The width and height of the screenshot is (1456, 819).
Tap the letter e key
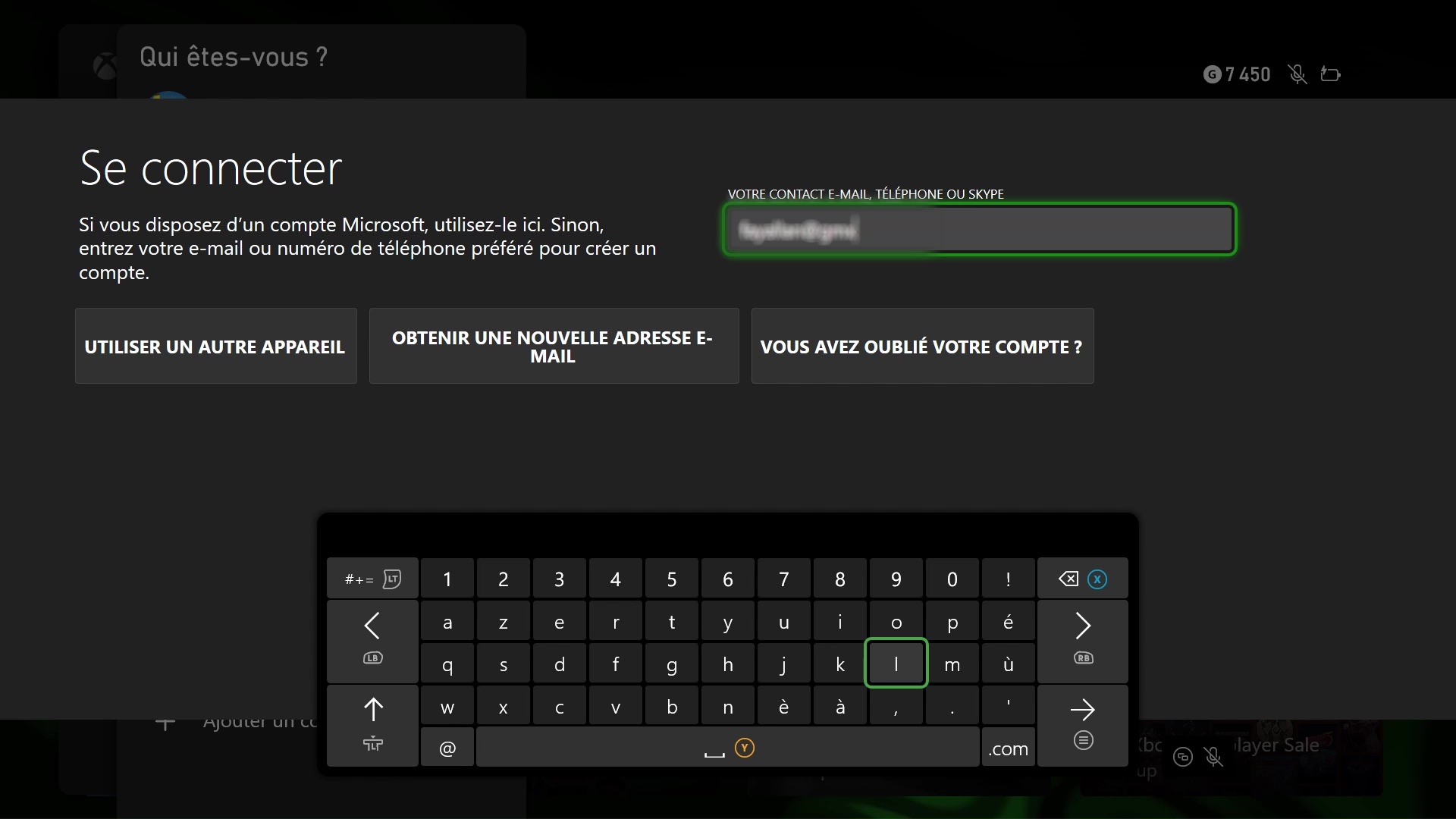click(x=560, y=622)
